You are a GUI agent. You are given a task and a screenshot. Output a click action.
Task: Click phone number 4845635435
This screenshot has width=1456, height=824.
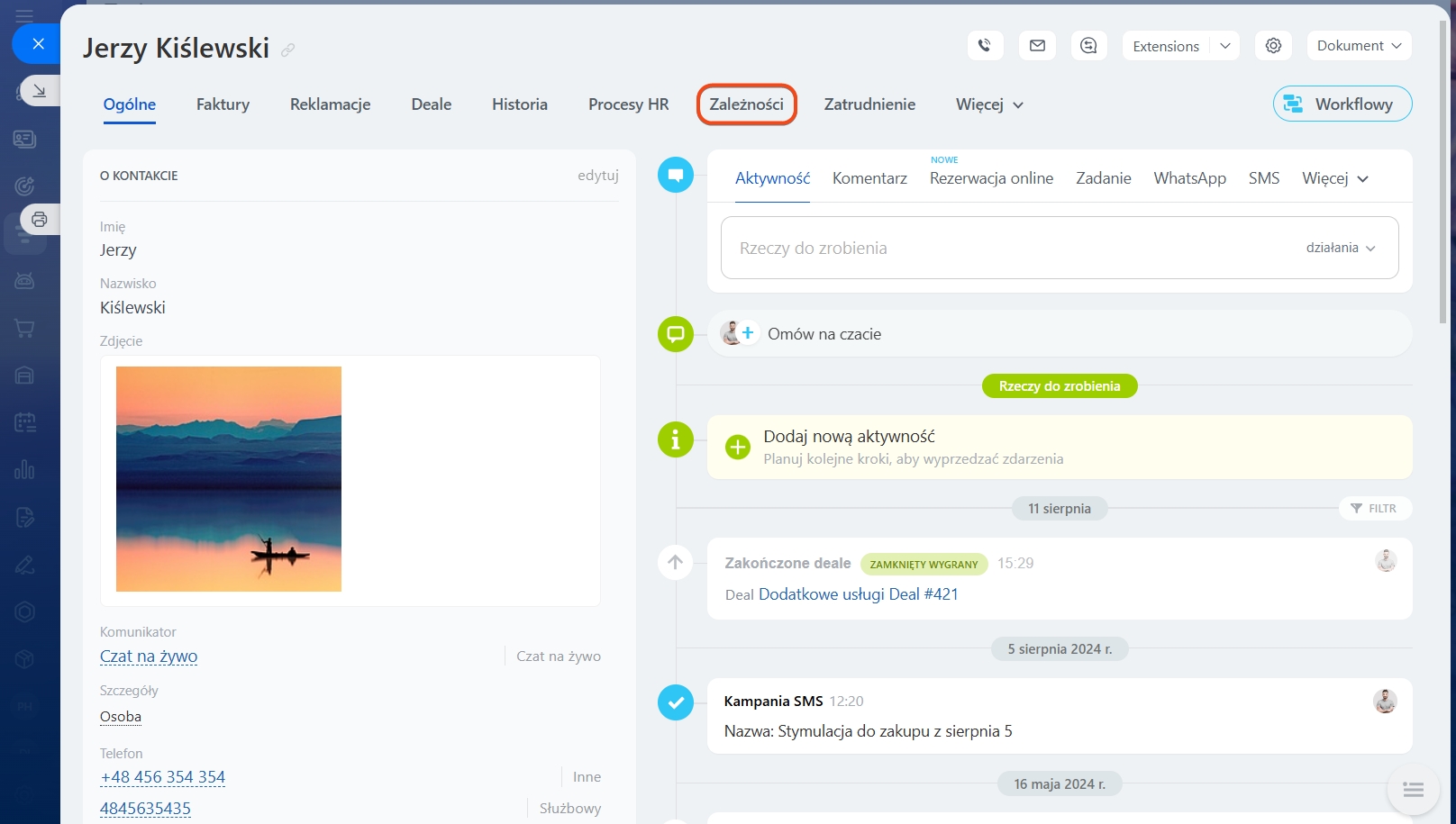(145, 809)
